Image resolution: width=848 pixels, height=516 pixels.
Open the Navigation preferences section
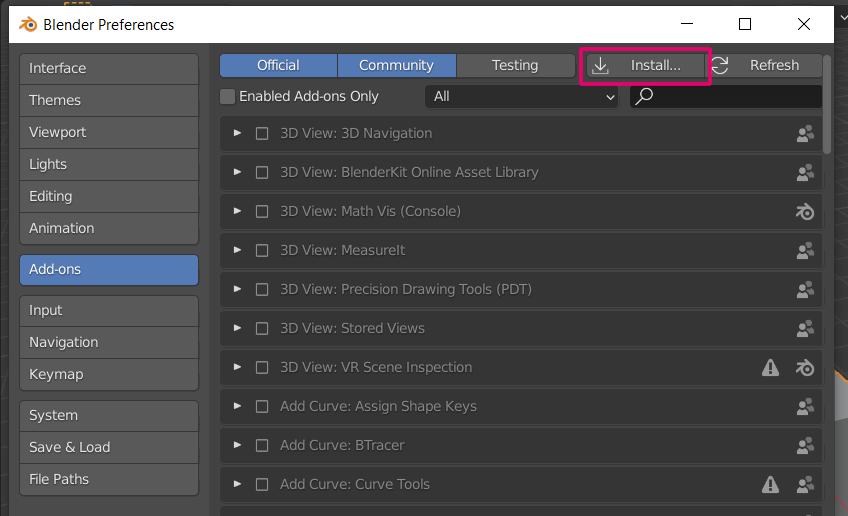pos(109,343)
